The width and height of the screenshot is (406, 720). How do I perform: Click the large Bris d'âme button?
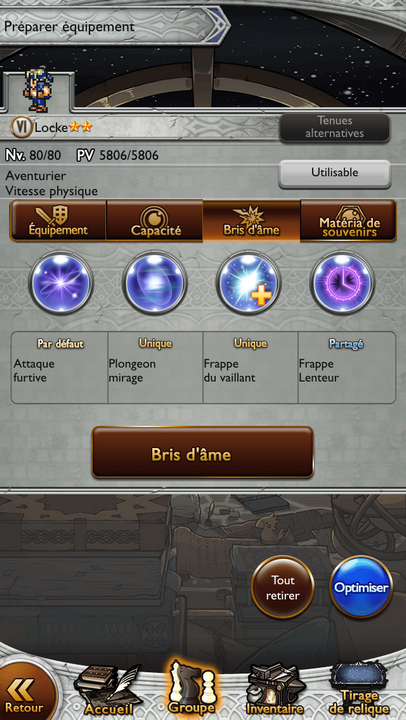click(203, 452)
